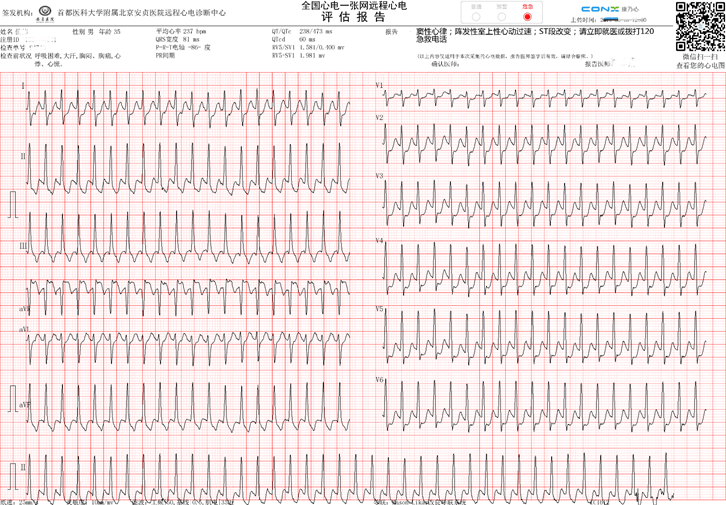Click the calibration pulse between leads II and III
Screen dimensions: 726x505
click(x=13, y=204)
